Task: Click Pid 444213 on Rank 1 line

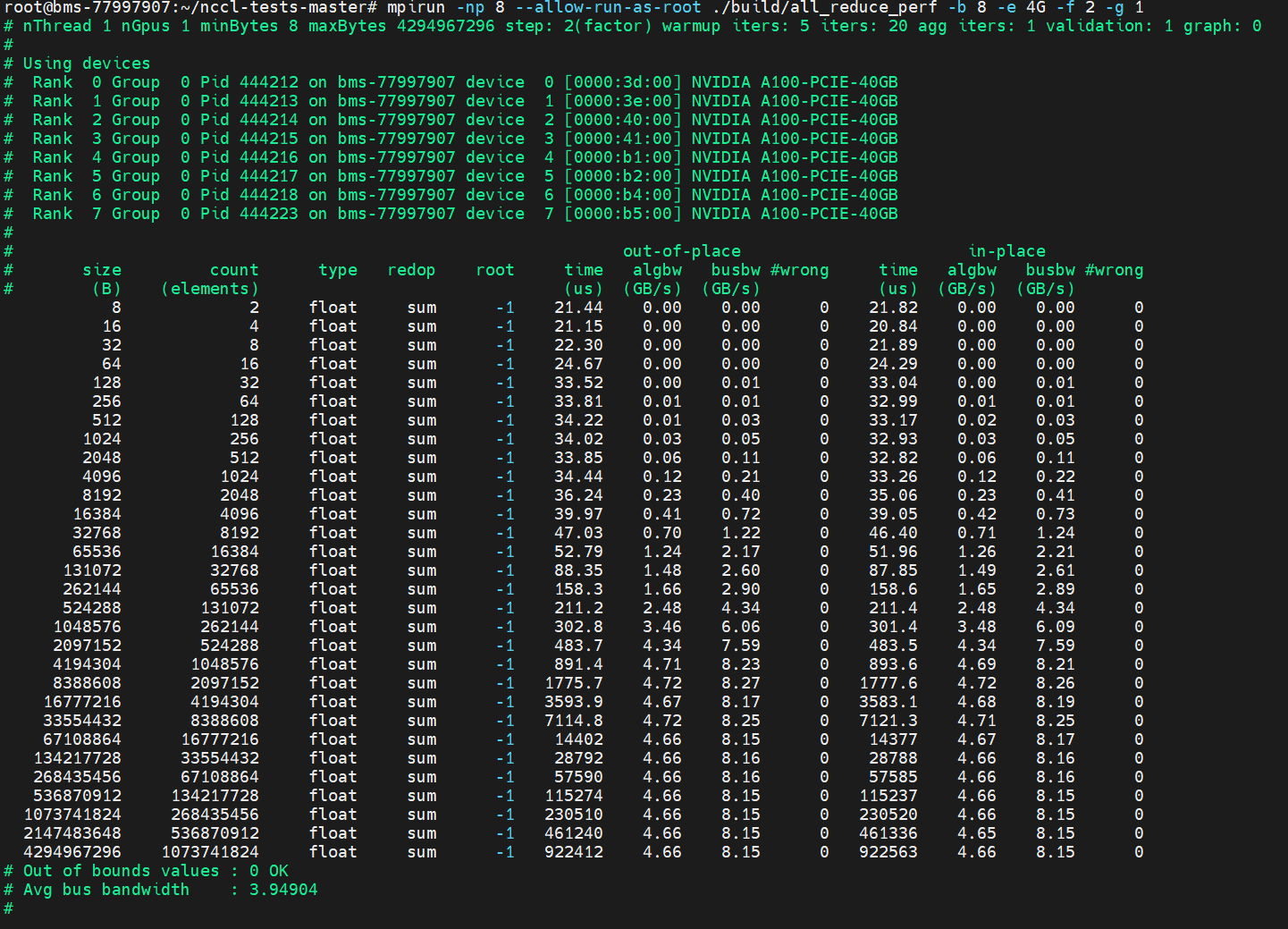Action: (x=249, y=101)
